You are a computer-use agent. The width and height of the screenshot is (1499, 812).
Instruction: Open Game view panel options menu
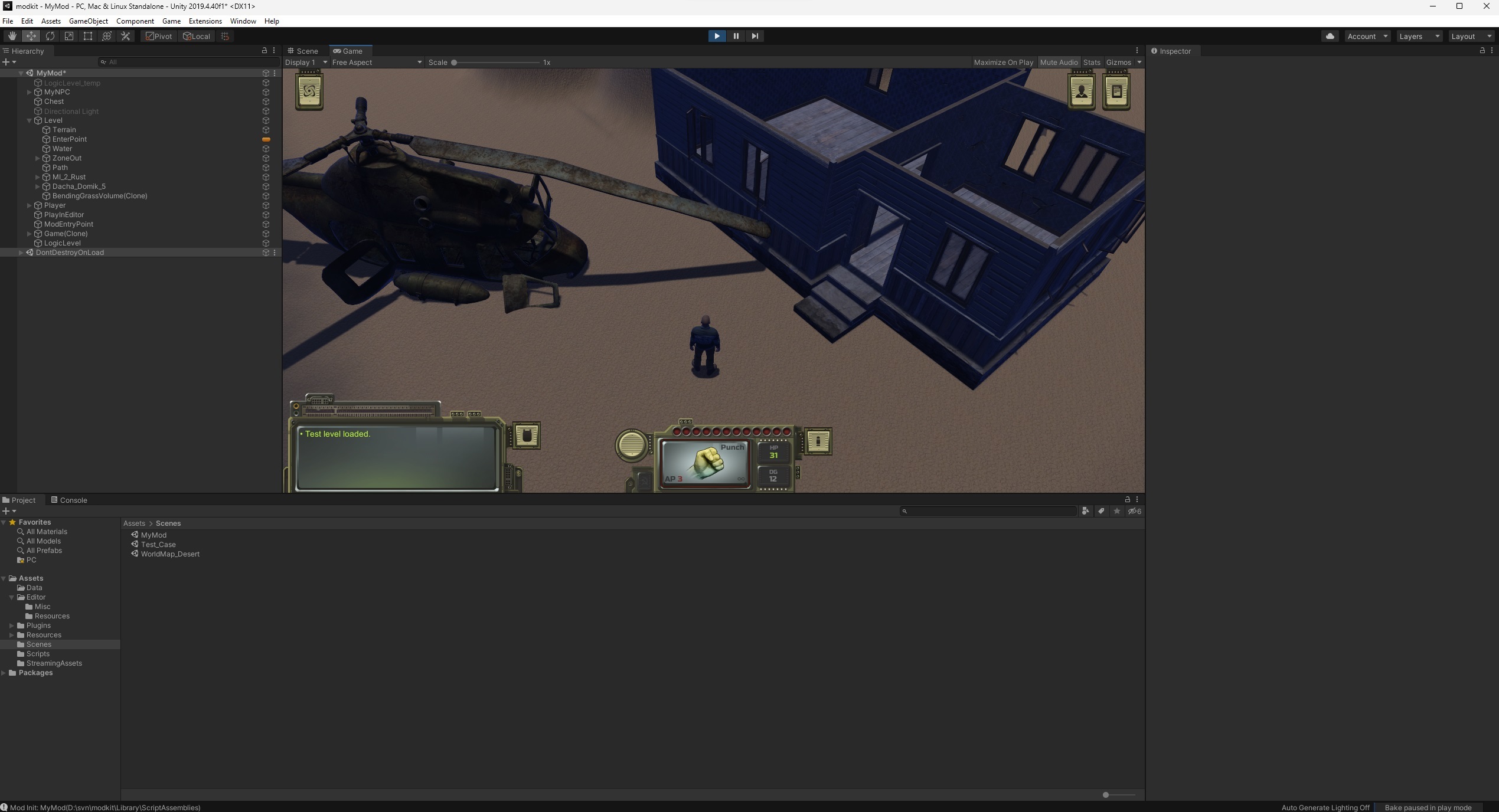click(x=1137, y=51)
